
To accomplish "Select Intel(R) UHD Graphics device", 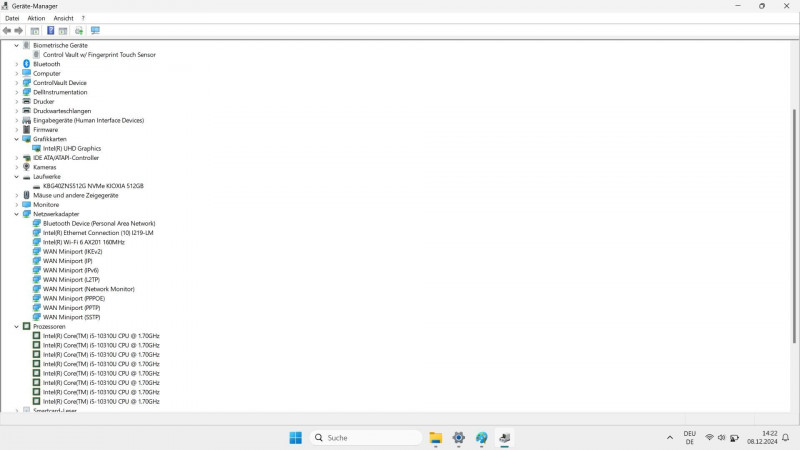I will coord(72,148).
